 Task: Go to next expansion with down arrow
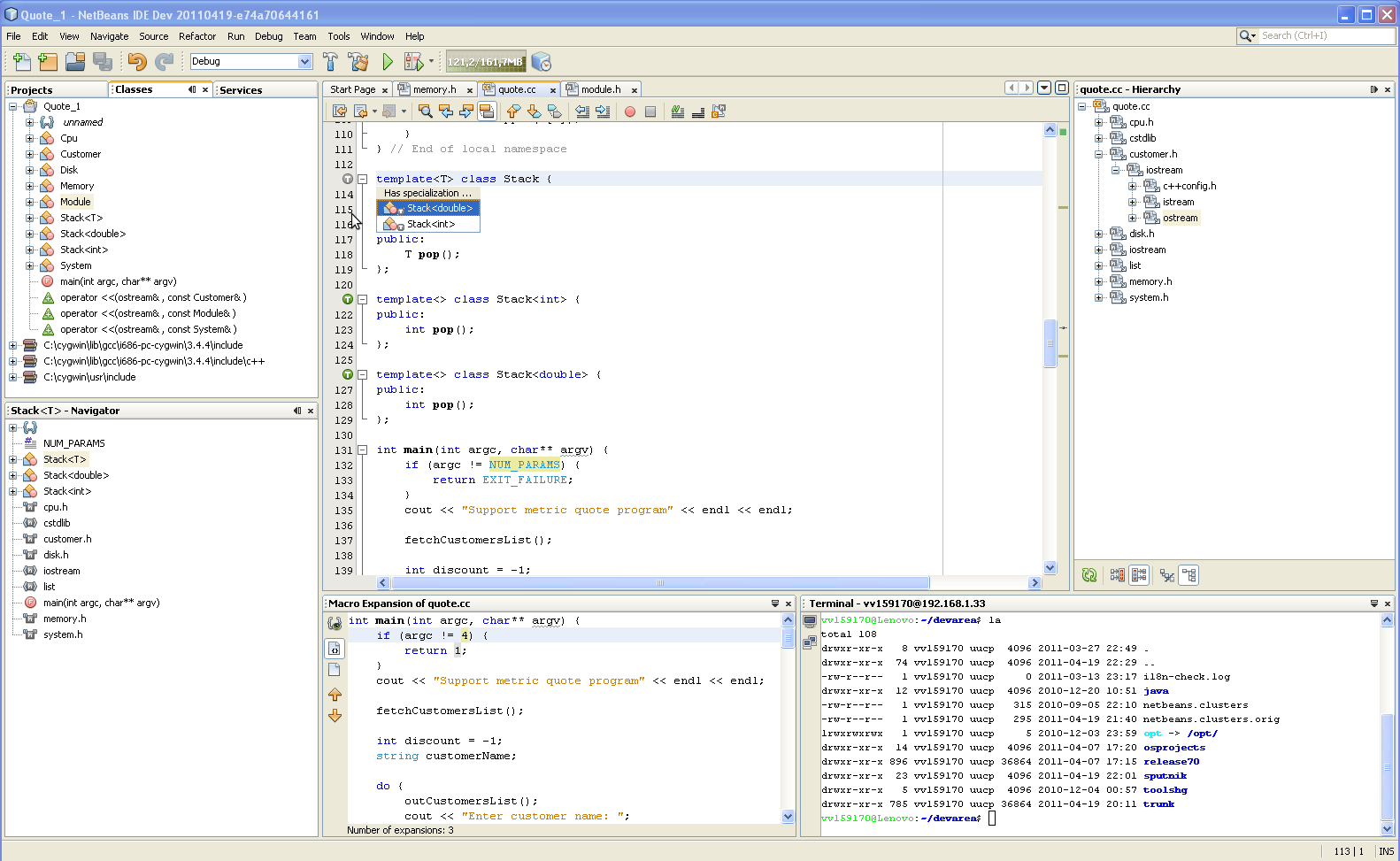pos(335,716)
